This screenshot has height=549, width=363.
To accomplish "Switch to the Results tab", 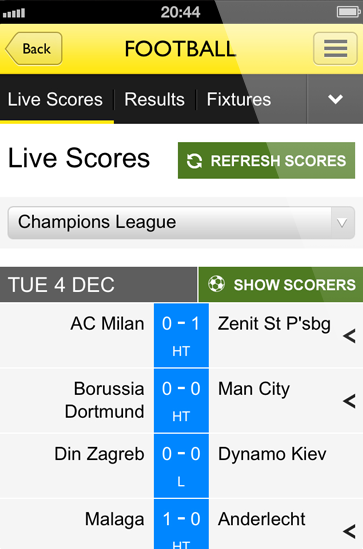I will tap(154, 99).
